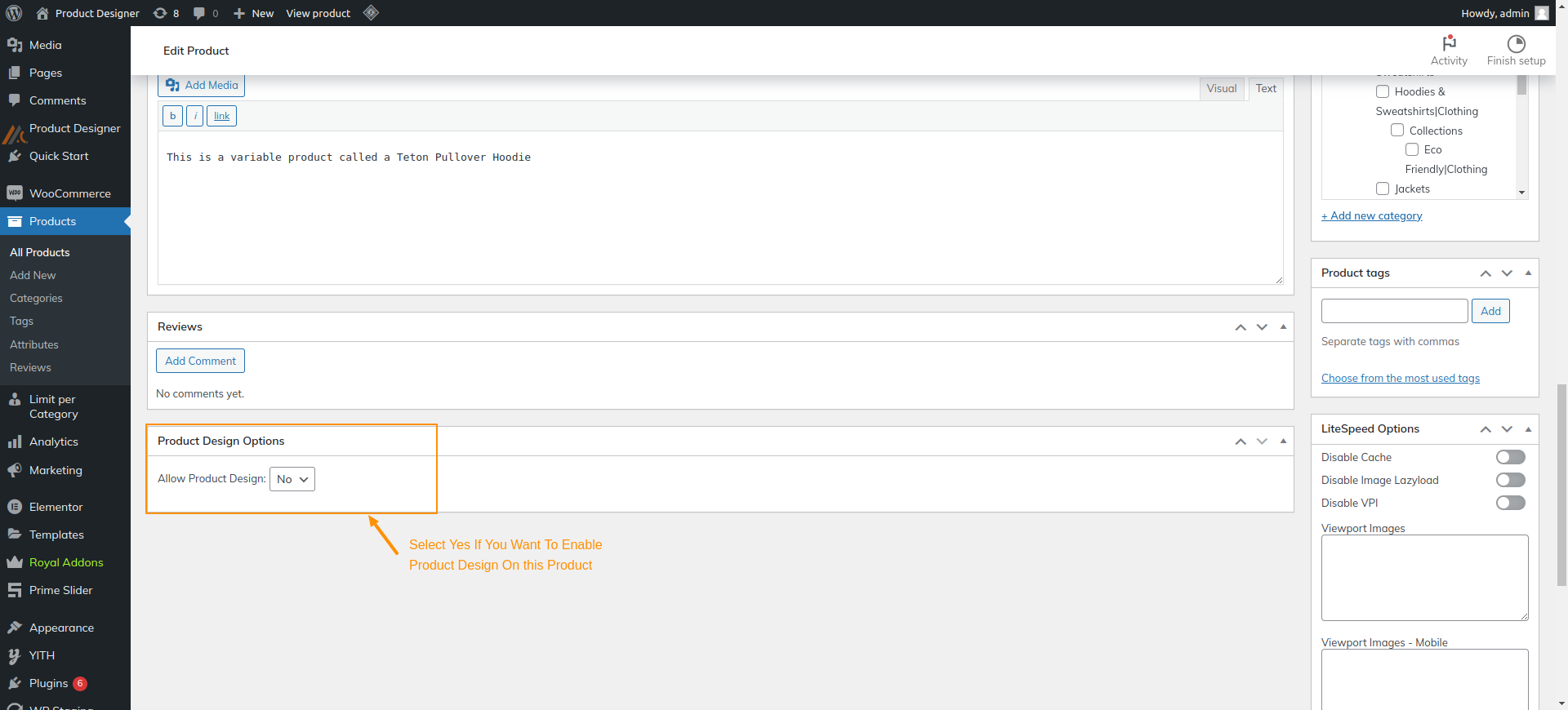Move LiteSpeed Options panel up
Image resolution: width=1568 pixels, height=710 pixels.
tap(1486, 429)
